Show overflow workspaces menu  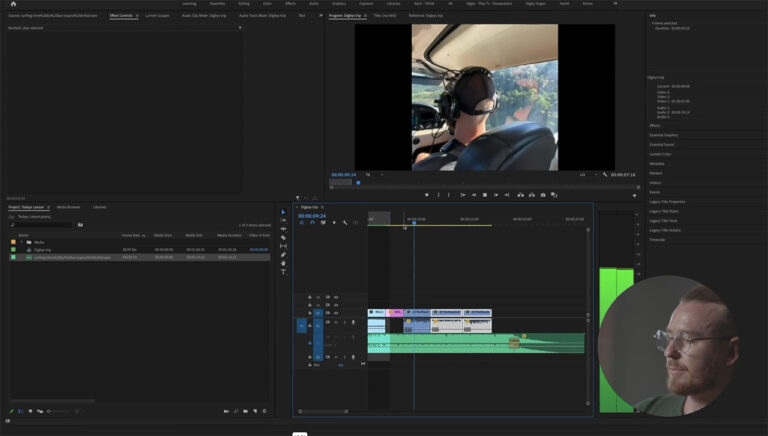615,3
